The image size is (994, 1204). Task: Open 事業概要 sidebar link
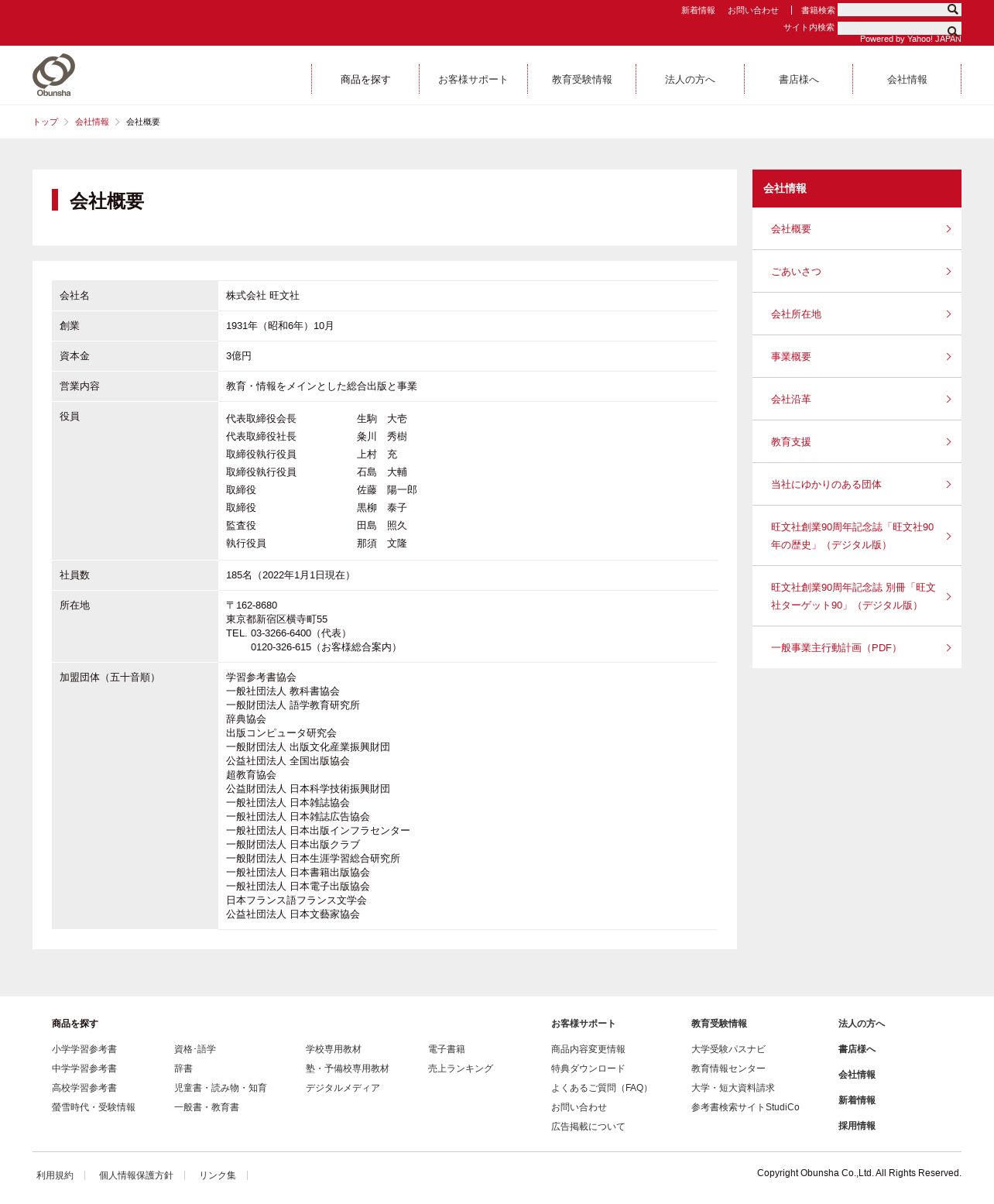click(x=857, y=356)
